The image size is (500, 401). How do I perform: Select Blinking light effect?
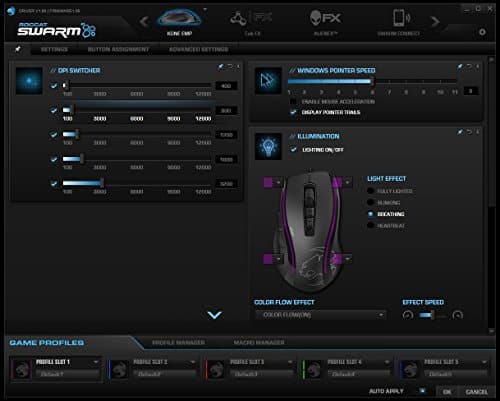click(370, 202)
